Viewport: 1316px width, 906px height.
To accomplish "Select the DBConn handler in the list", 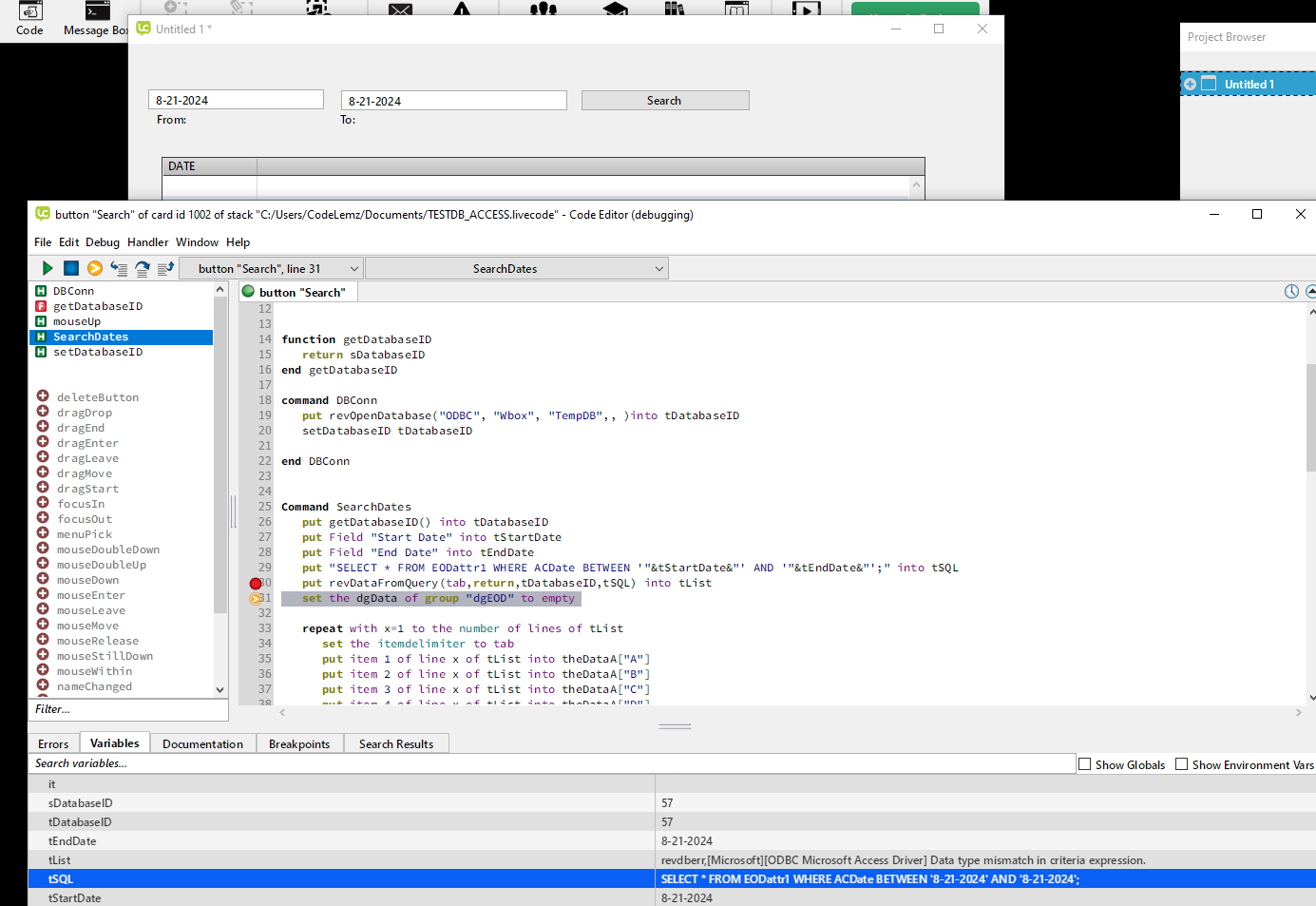I will (73, 292).
